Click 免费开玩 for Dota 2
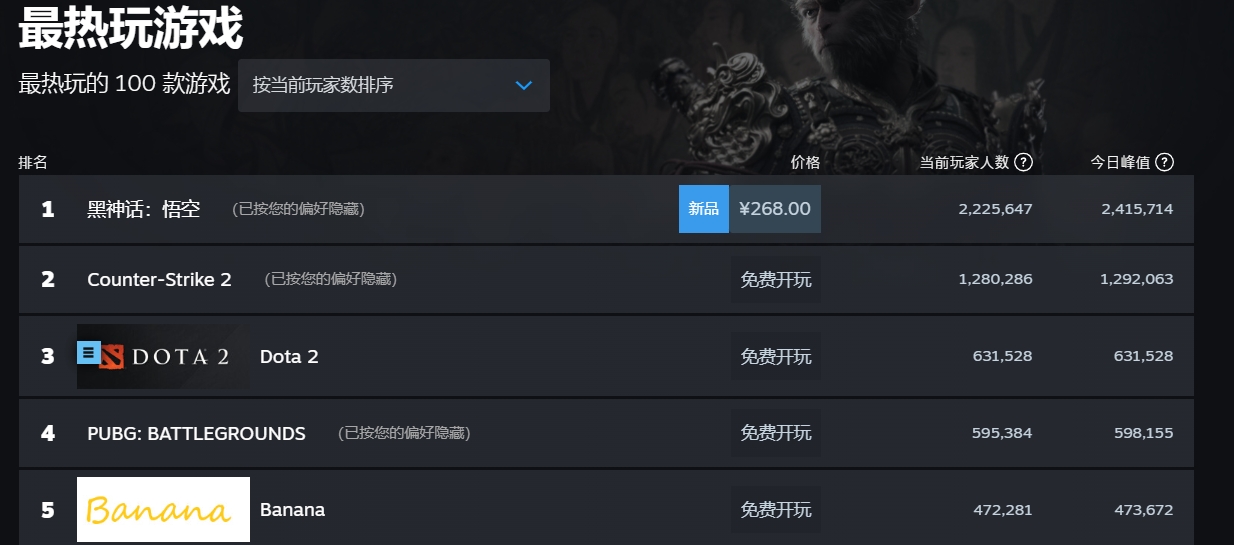Viewport: 1234px width, 545px height. point(776,356)
